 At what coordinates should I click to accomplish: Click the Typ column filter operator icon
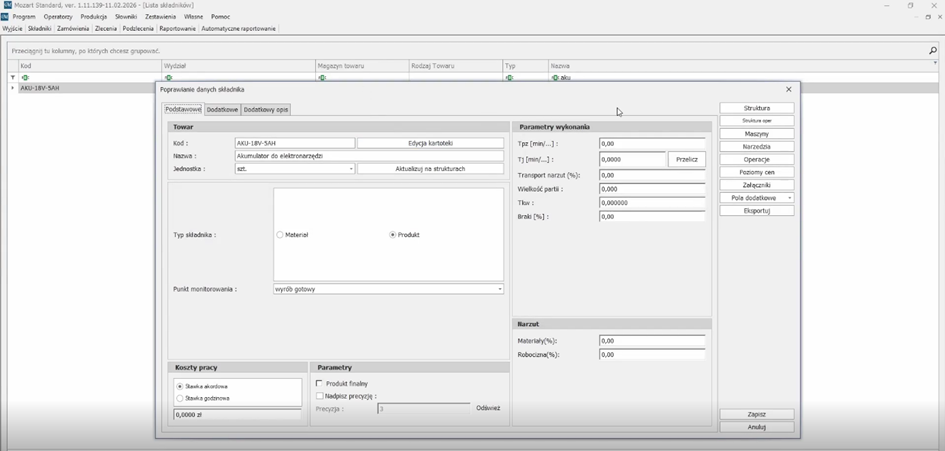pyautogui.click(x=510, y=77)
